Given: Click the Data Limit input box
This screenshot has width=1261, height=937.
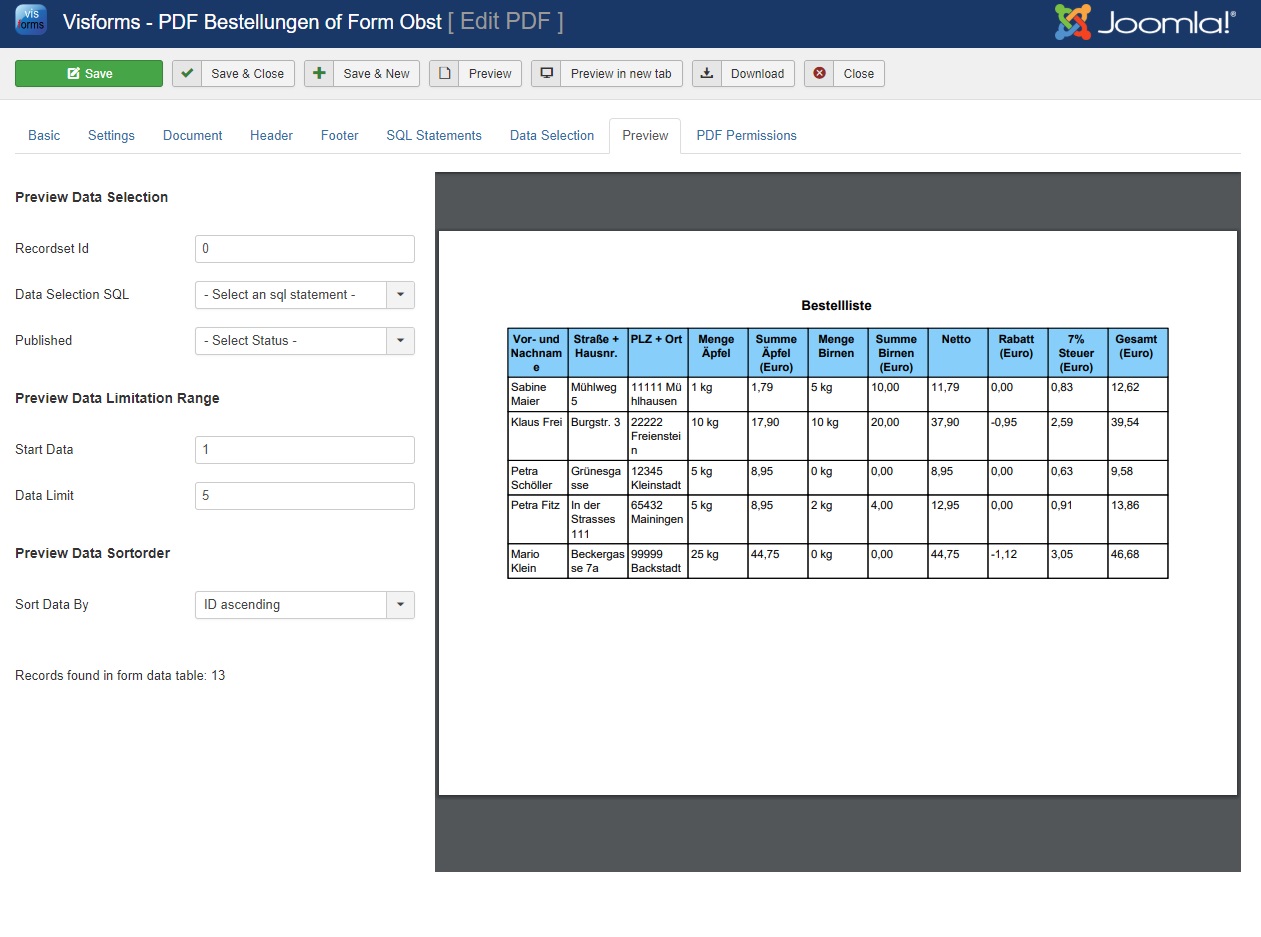Looking at the screenshot, I should tap(304, 496).
